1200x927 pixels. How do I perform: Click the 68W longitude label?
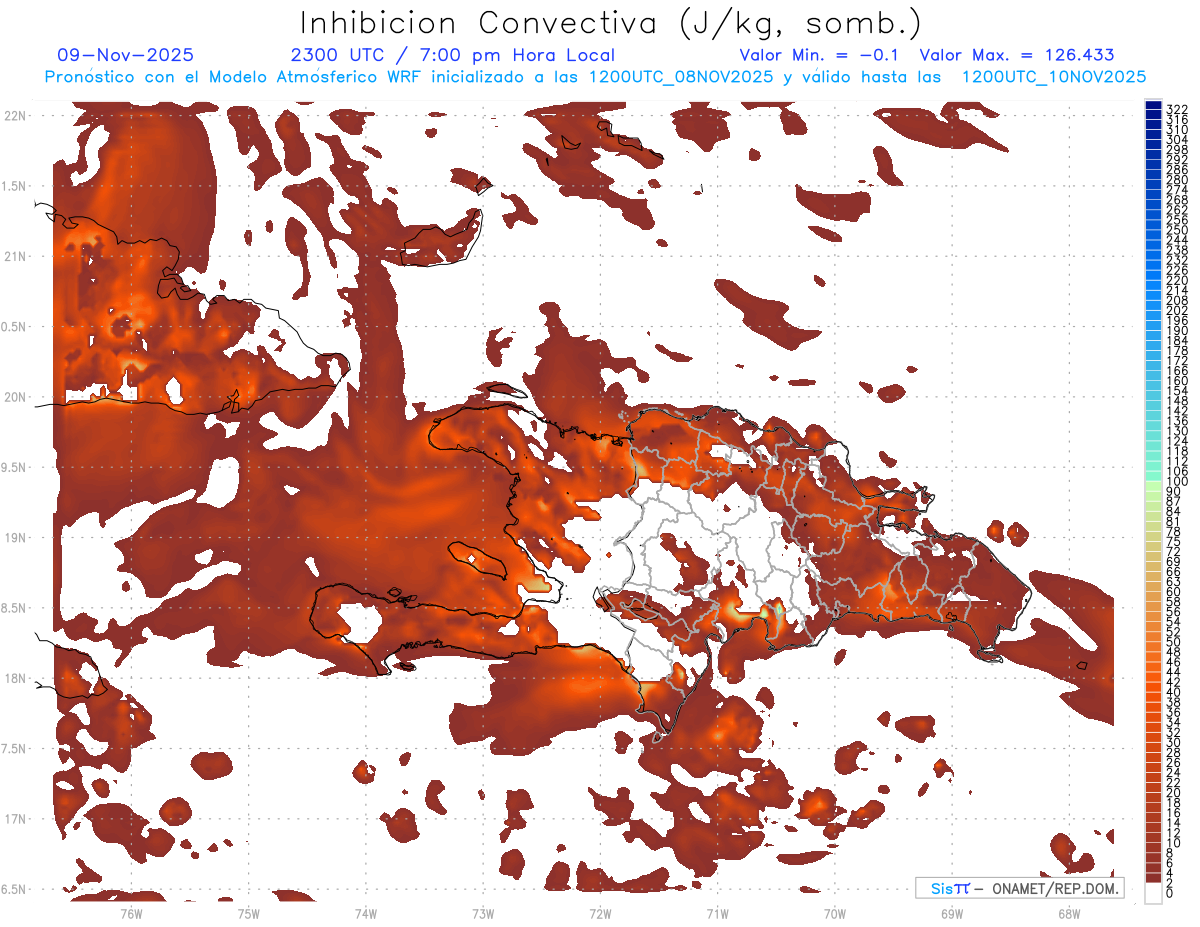[x=1069, y=913]
